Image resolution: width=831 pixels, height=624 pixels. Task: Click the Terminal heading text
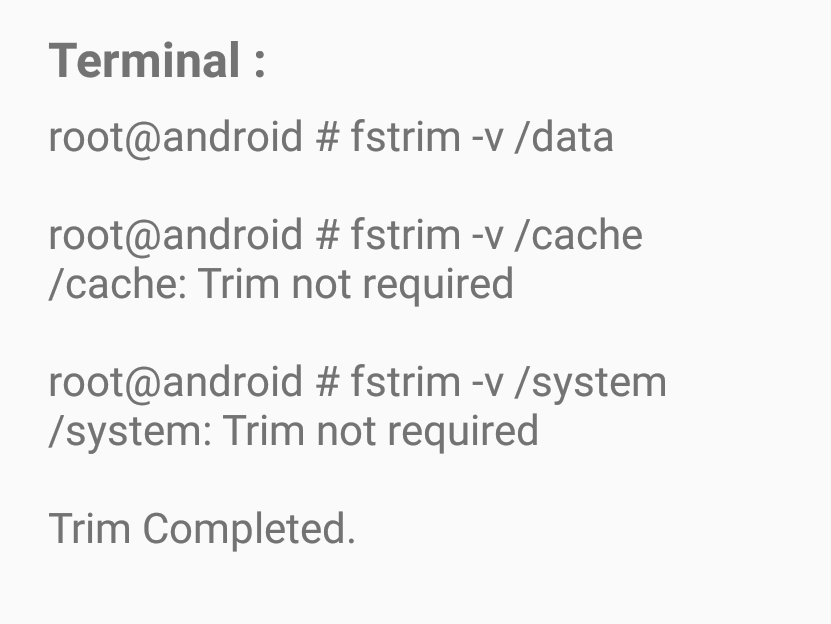[157, 60]
